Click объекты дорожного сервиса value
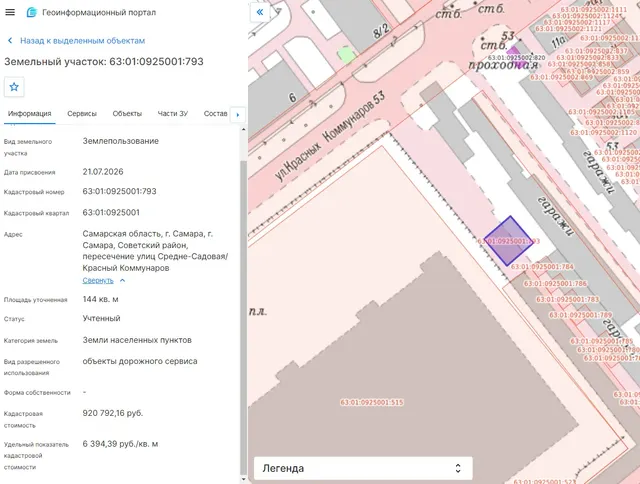 (140, 361)
